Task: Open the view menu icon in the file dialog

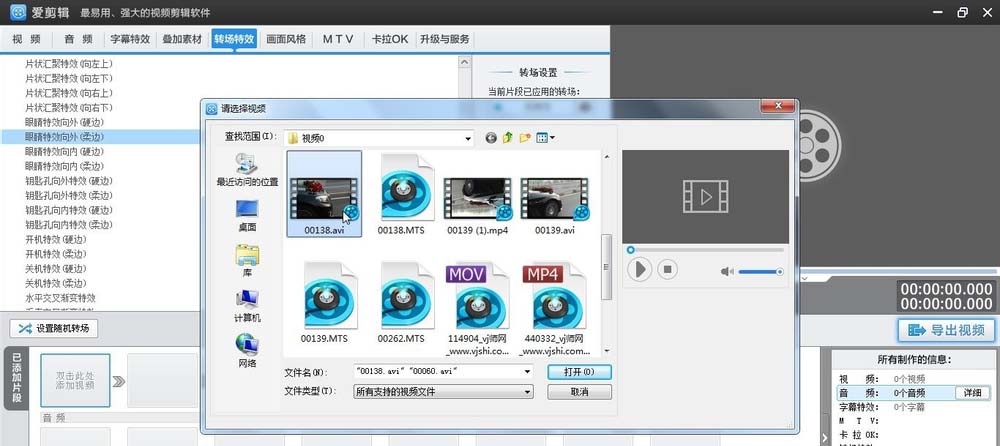Action: [x=545, y=137]
